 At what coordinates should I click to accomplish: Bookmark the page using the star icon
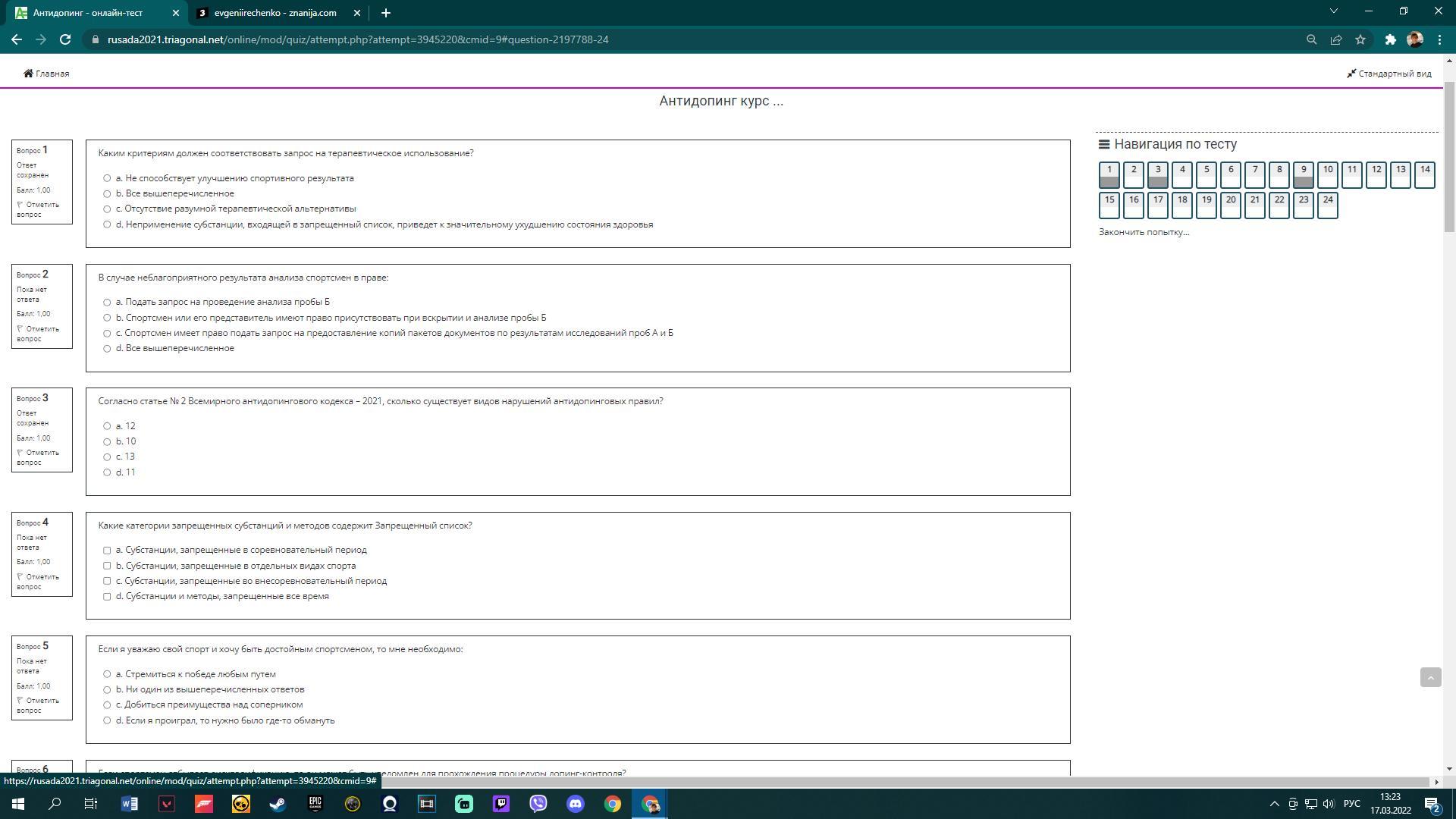(1360, 39)
